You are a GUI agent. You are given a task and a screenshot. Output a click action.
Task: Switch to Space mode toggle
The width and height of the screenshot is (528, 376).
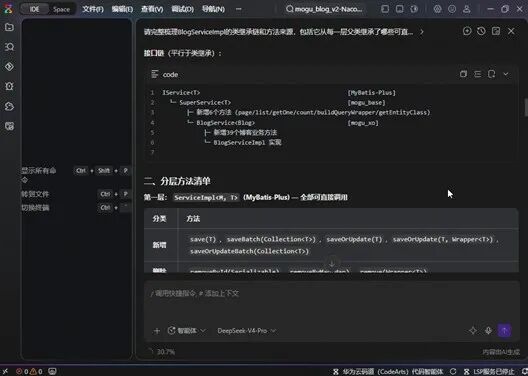point(62,9)
